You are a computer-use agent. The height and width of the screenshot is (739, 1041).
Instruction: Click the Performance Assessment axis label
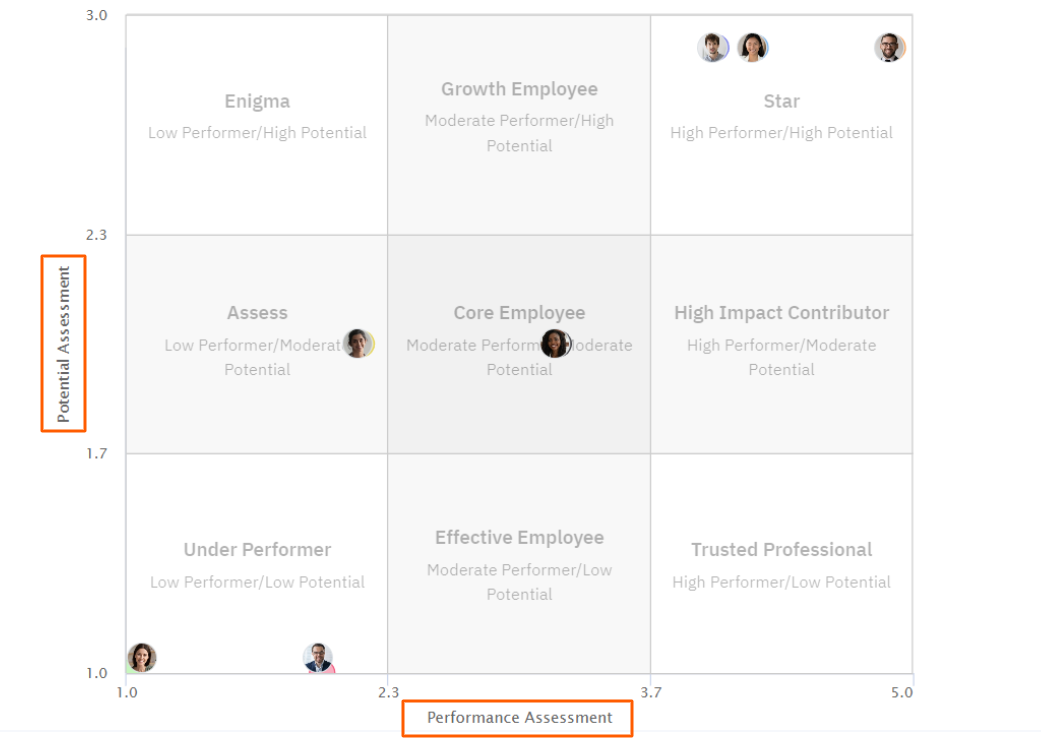pyautogui.click(x=519, y=717)
